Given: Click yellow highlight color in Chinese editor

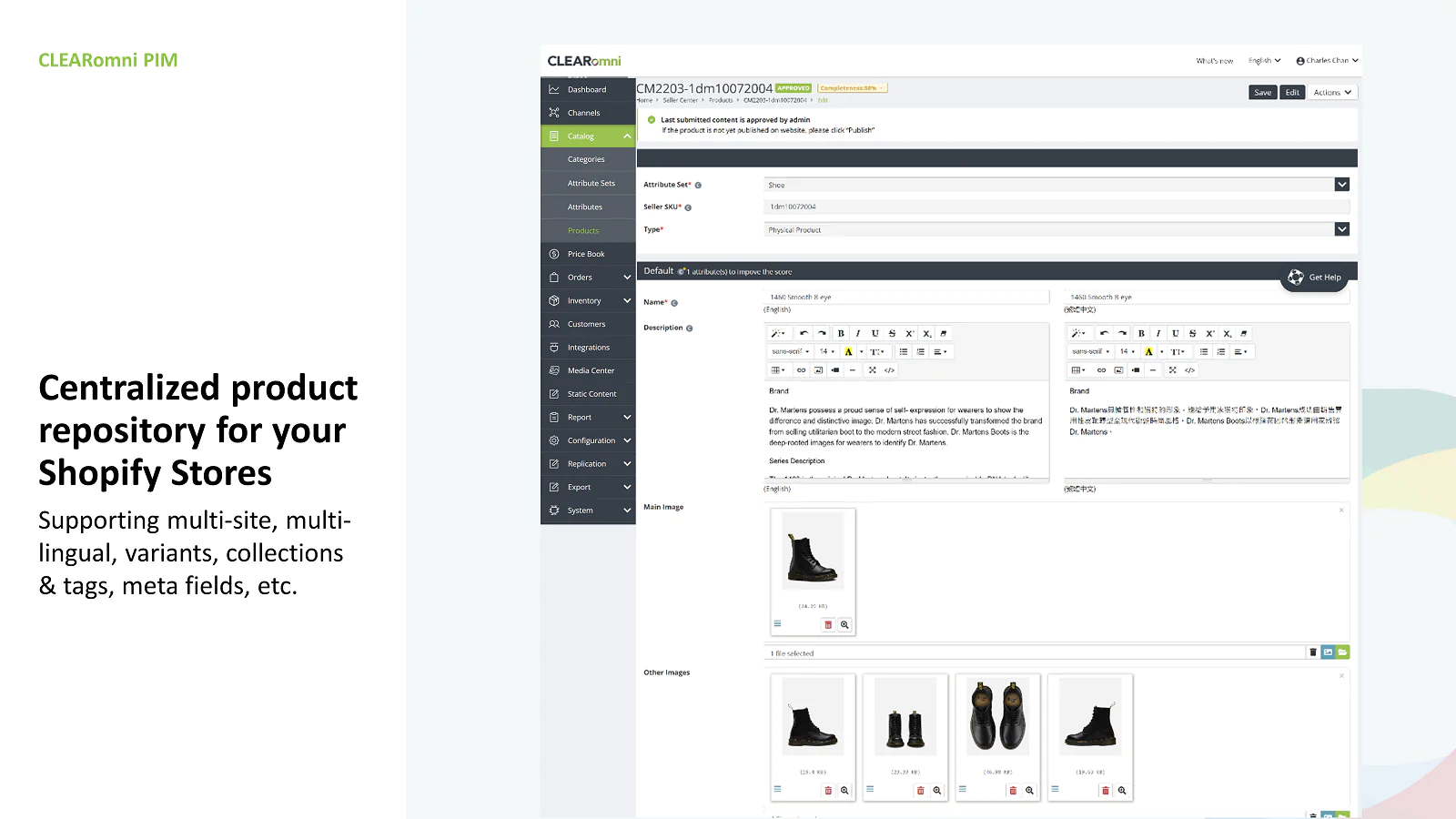Looking at the screenshot, I should pos(1148,351).
